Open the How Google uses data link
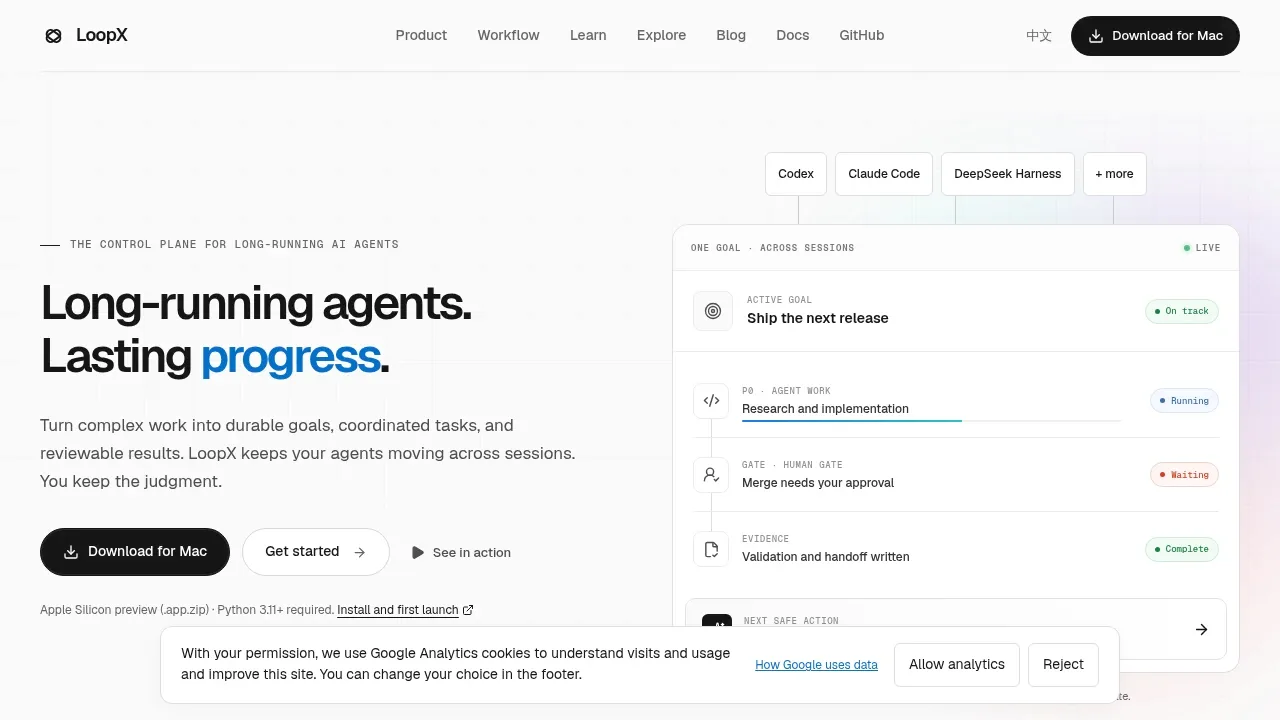 (816, 665)
